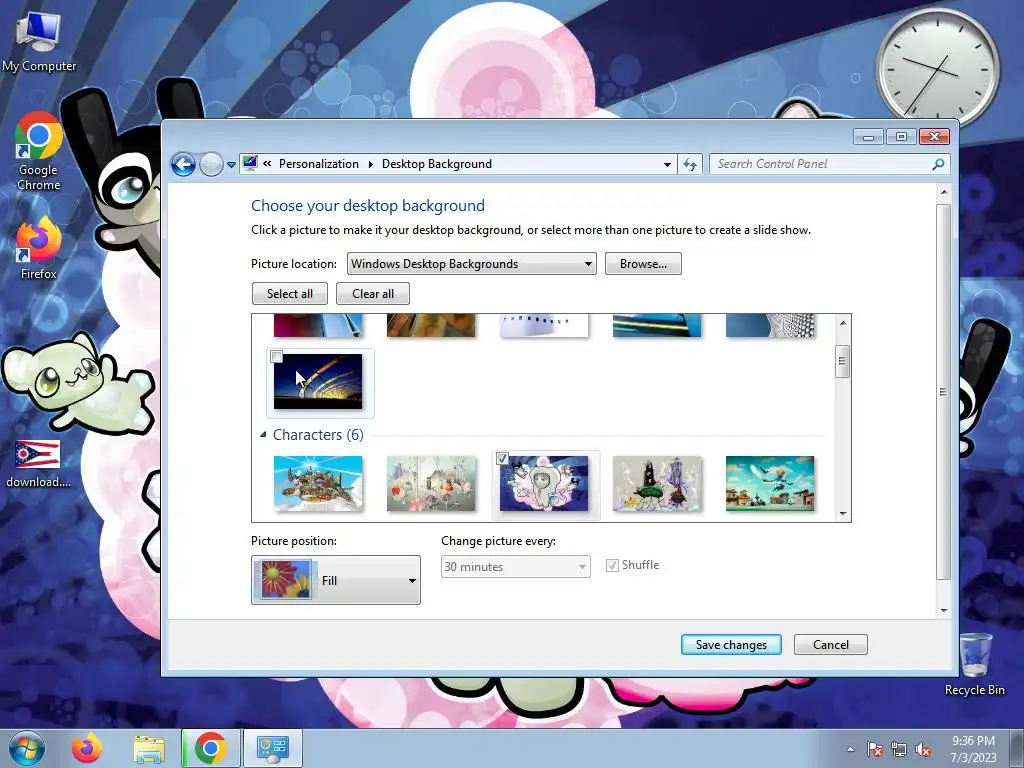Click the Browse... button
Image resolution: width=1024 pixels, height=768 pixels.
pyautogui.click(x=643, y=264)
